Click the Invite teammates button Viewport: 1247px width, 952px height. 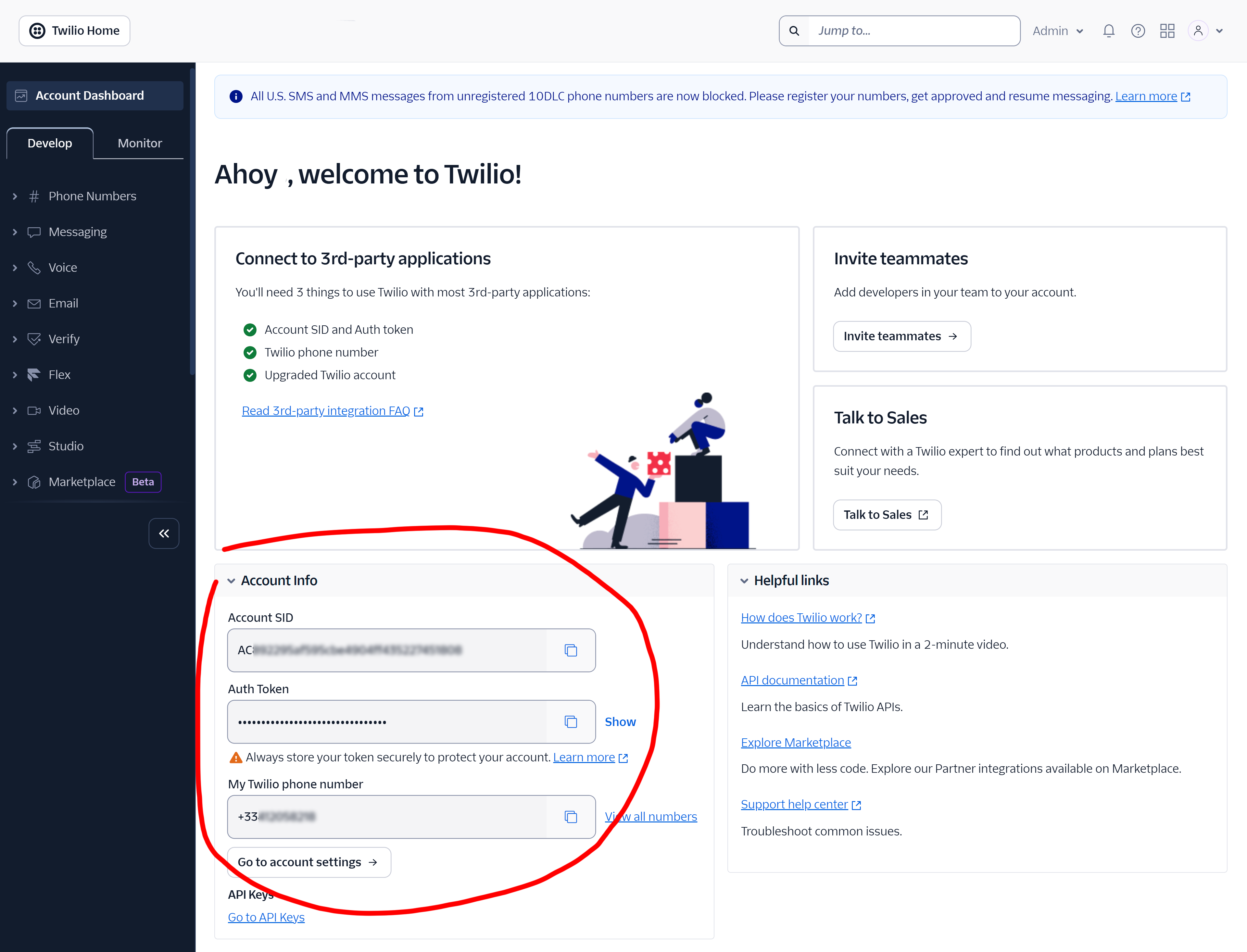[x=902, y=336]
